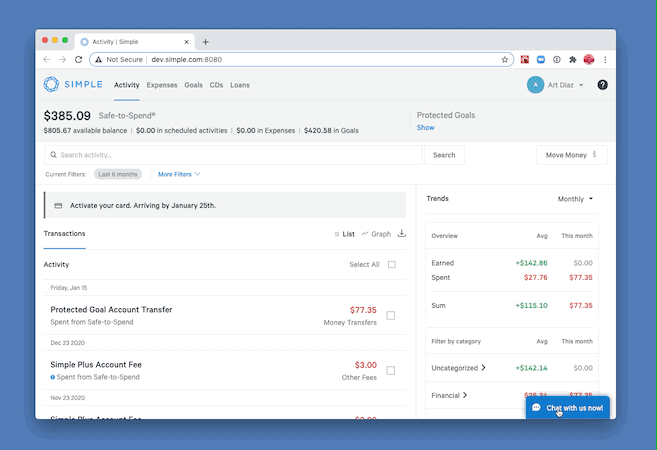The image size is (657, 450).
Task: Download transactions with the download icon
Action: coord(402,233)
